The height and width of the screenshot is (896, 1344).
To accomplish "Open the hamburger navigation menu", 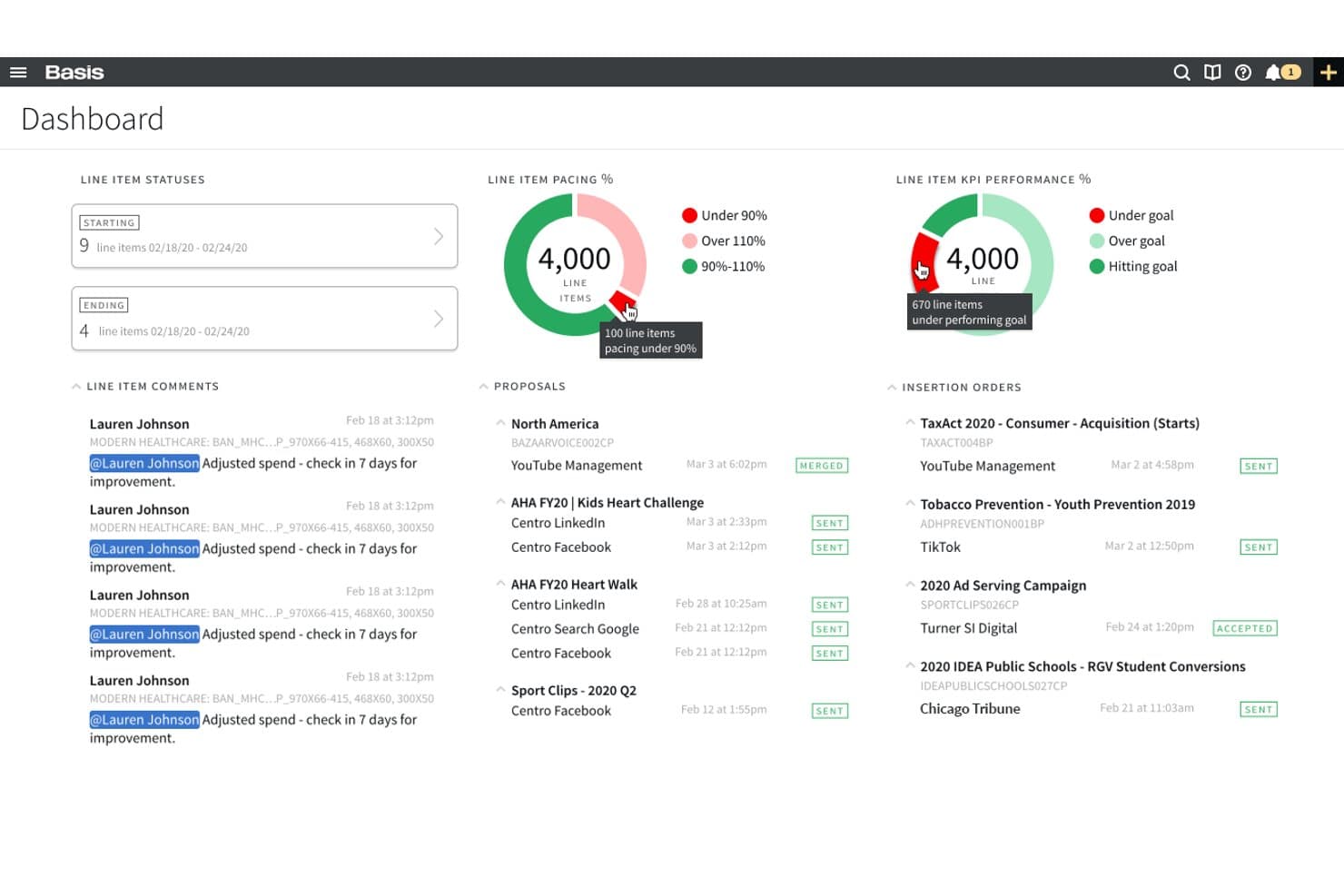I will pos(18,73).
